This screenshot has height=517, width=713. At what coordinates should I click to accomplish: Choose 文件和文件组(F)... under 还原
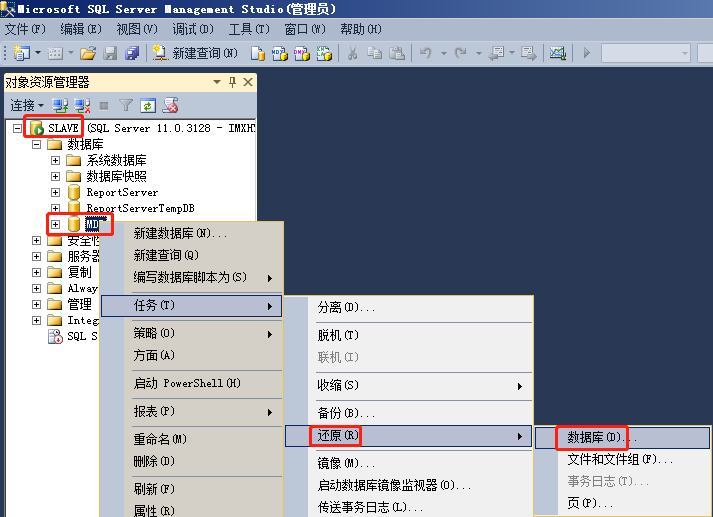point(622,459)
